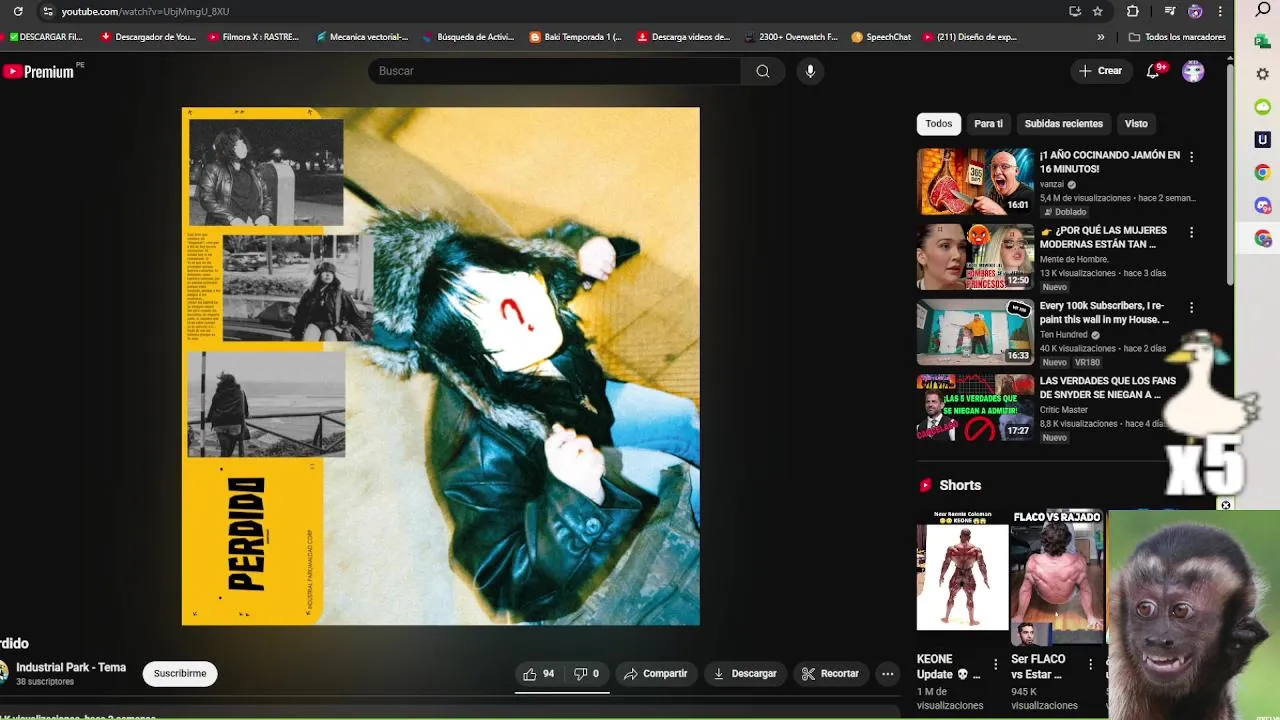Screen dimensions: 1280x720
Task: Click the Recortar clip button
Action: click(830, 674)
